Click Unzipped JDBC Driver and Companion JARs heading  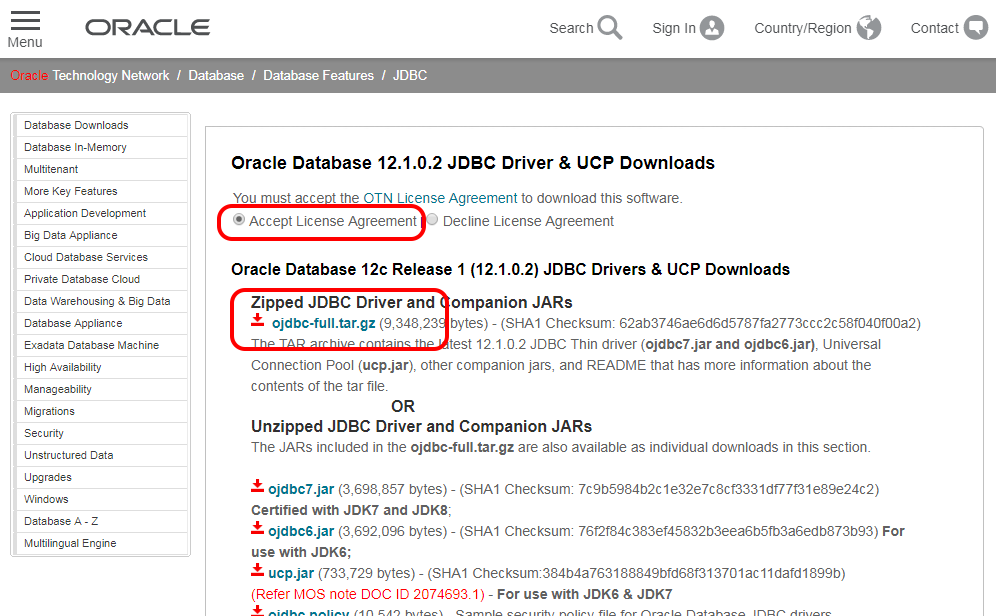(x=421, y=426)
